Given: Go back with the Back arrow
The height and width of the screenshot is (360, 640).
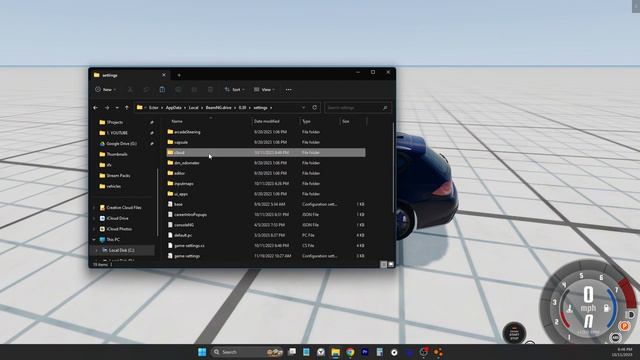Looking at the screenshot, I should pos(96,108).
